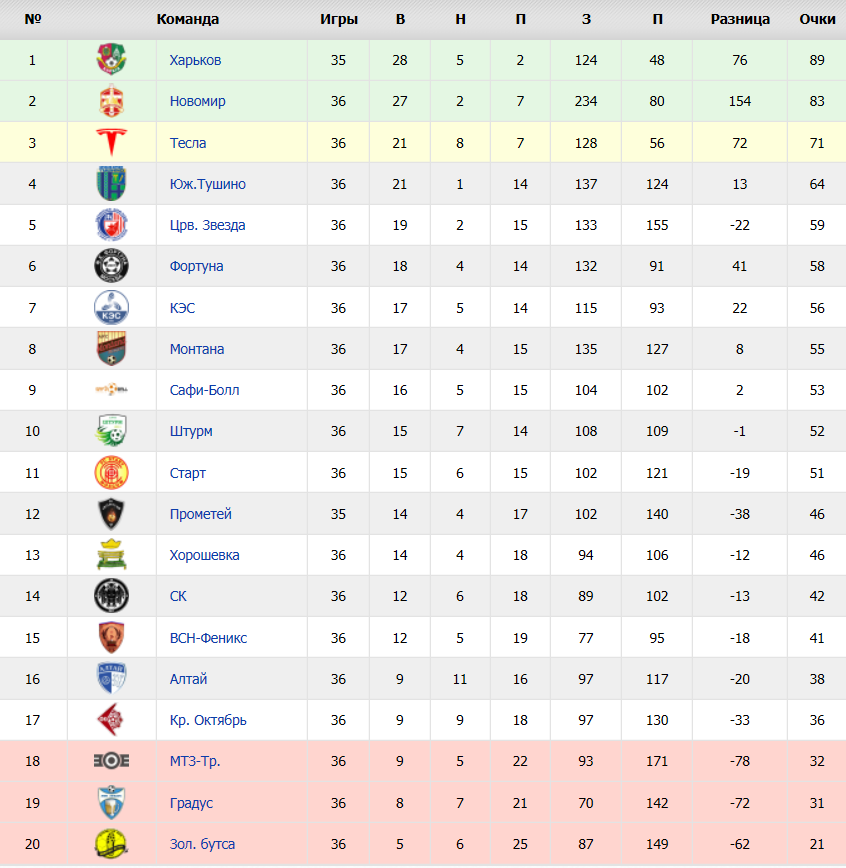Image resolution: width=846 pixels, height=868 pixels.
Task: Click the Очки column header
Action: [x=817, y=19]
